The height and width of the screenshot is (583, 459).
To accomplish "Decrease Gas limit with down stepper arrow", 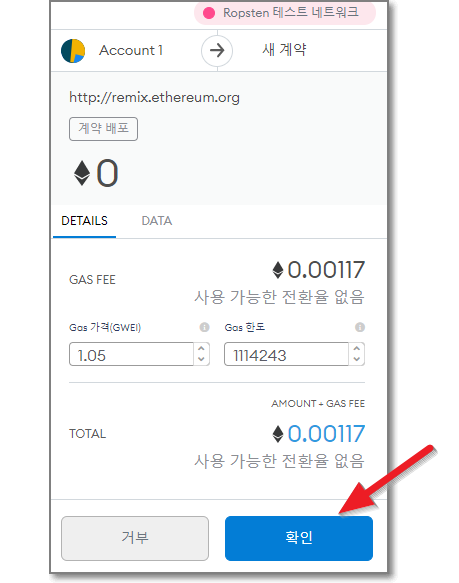I will tap(357, 359).
